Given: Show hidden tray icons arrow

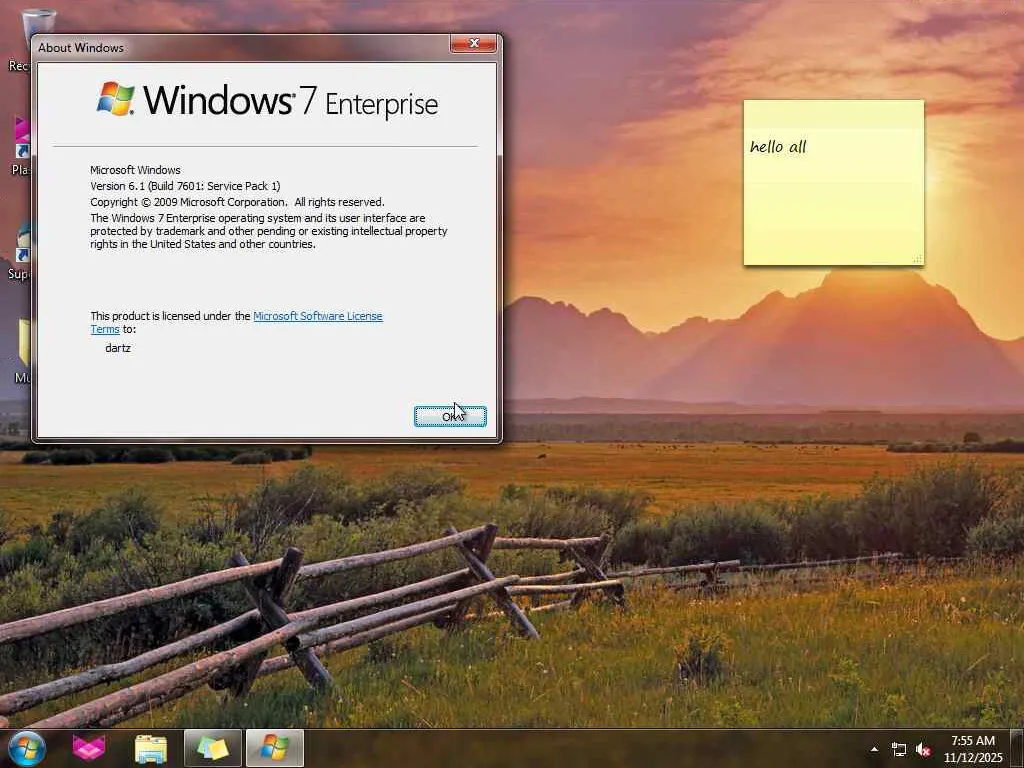Looking at the screenshot, I should (x=874, y=749).
